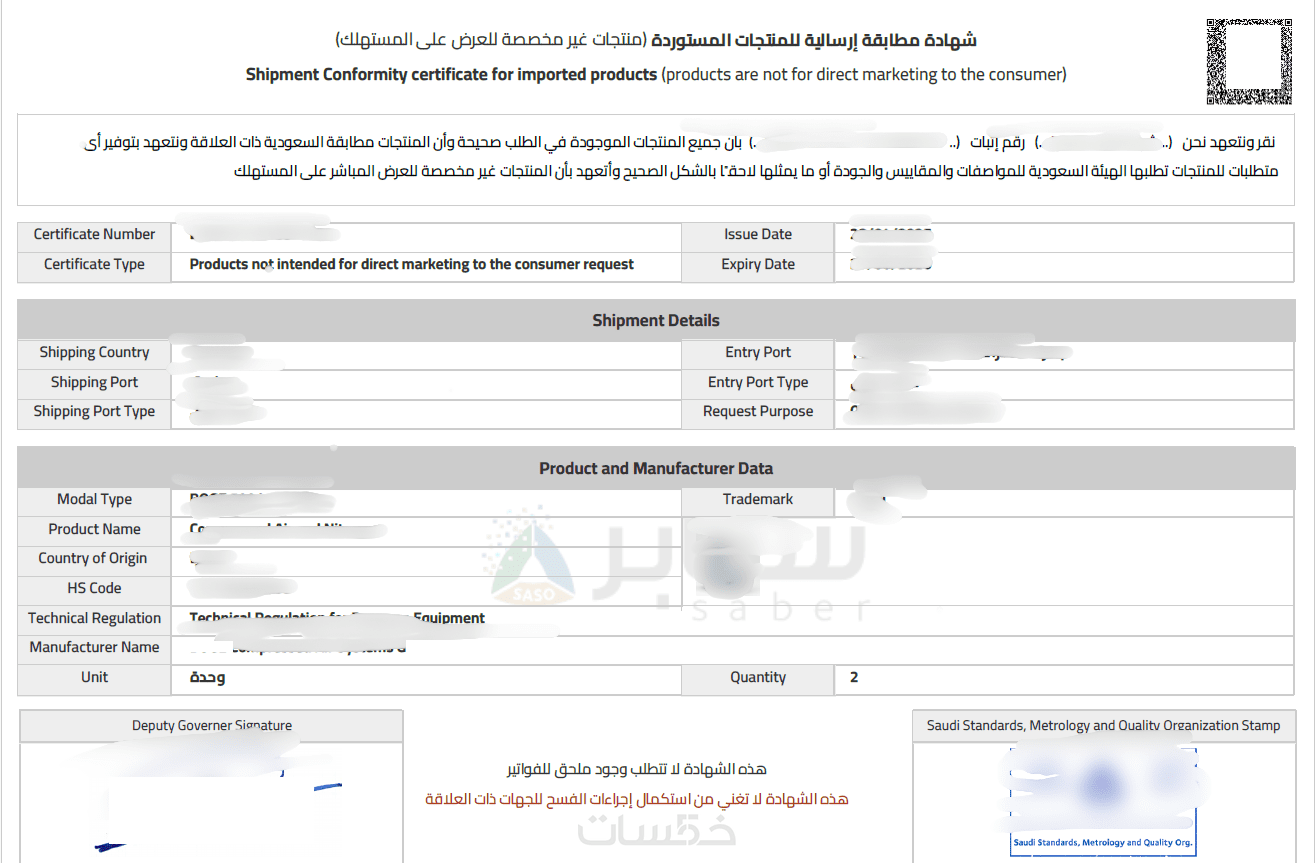This screenshot has height=863, width=1315.
Task: Click the Arabic note 'هذه الشهادة لا تتطلب وجود ملحق للفواتير'
Action: pyautogui.click(x=637, y=769)
